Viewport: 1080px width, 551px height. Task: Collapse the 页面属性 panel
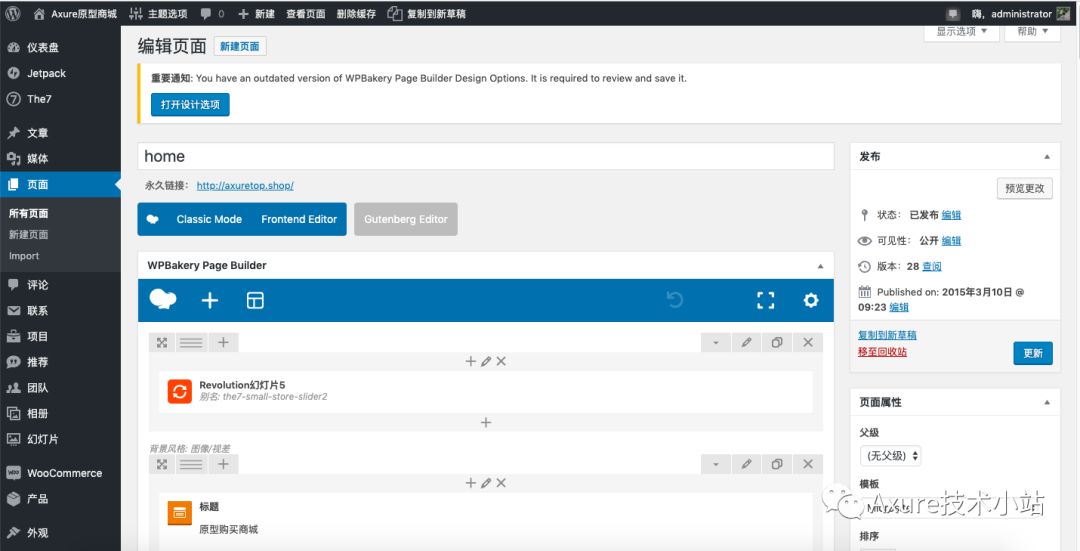[1047, 402]
